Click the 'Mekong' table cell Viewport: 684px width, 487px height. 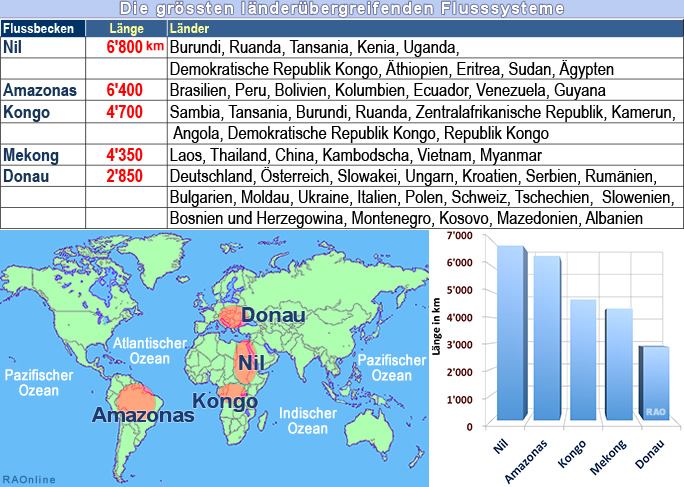(x=43, y=155)
